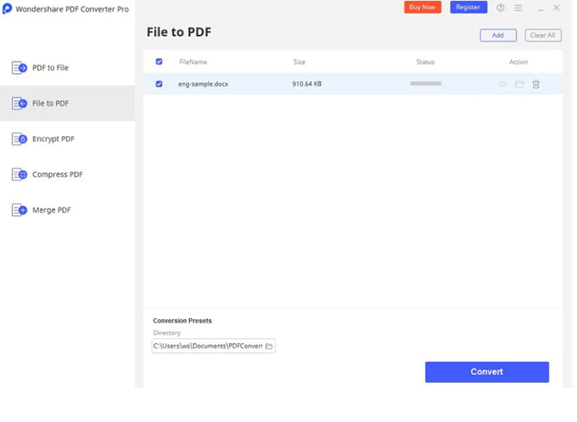Click the eng-sample.docx status progress bar
The width and height of the screenshot is (577, 422).
pyautogui.click(x=425, y=84)
